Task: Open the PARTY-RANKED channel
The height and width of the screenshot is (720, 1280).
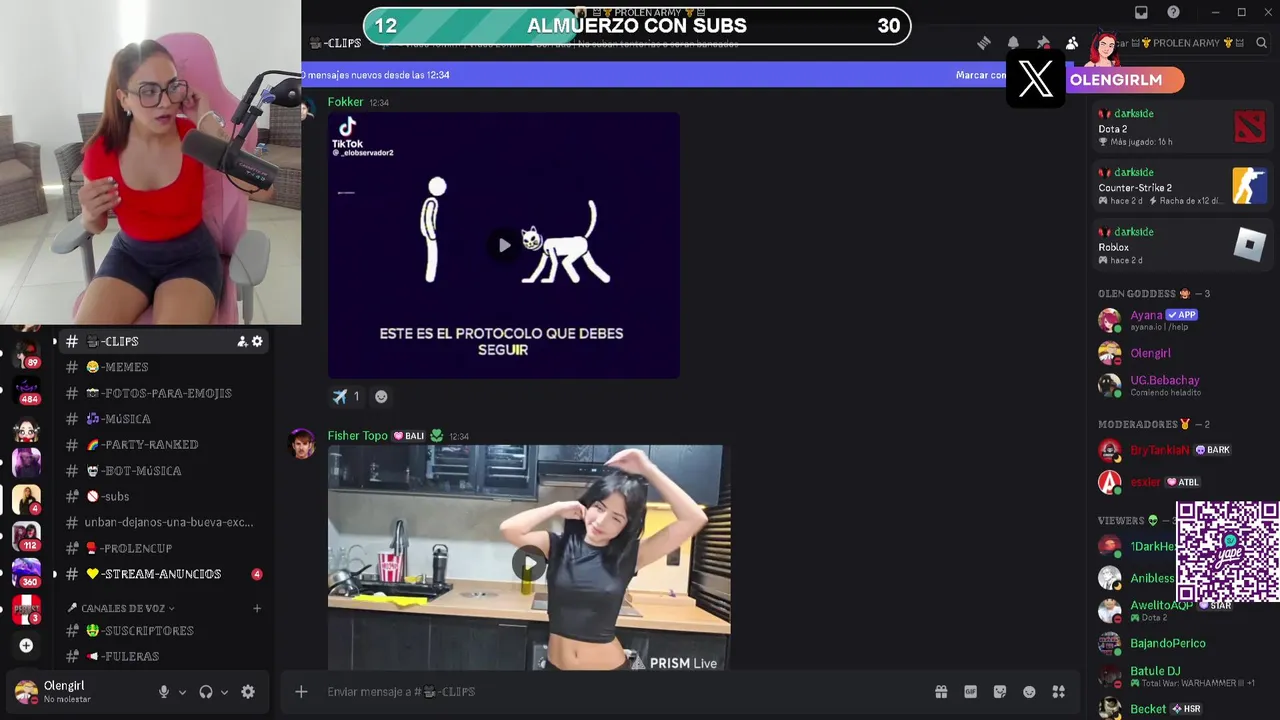Action: pos(163,444)
